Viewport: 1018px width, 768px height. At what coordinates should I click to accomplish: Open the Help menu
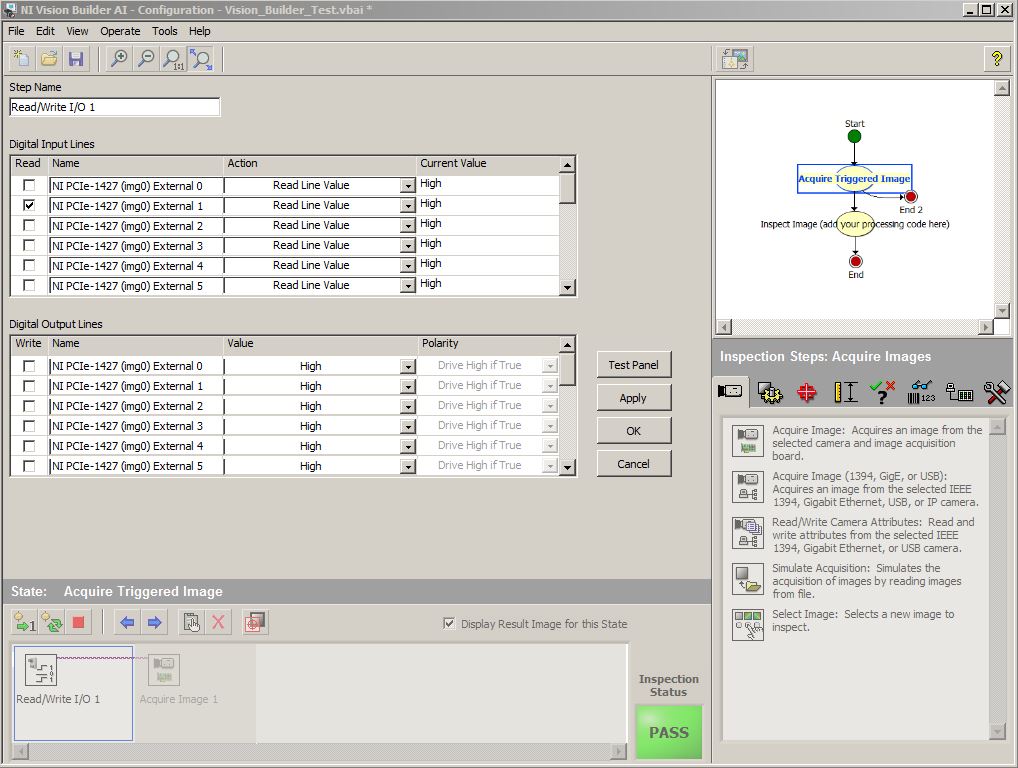tap(199, 31)
